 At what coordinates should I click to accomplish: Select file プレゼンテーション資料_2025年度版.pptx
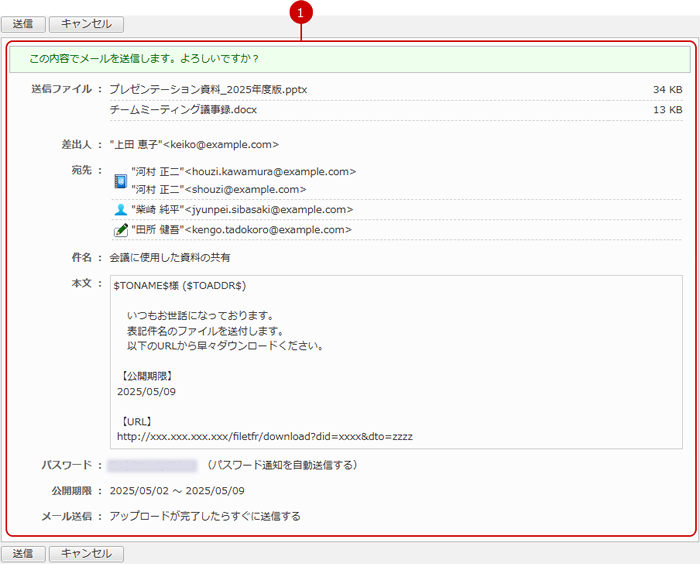[208, 90]
